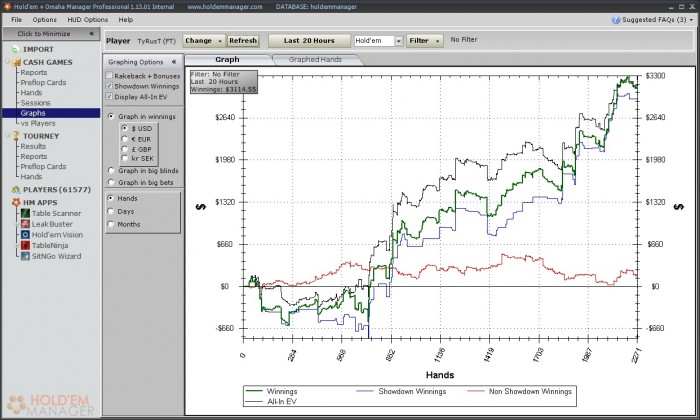Select the € EUR currency option

(x=125, y=139)
